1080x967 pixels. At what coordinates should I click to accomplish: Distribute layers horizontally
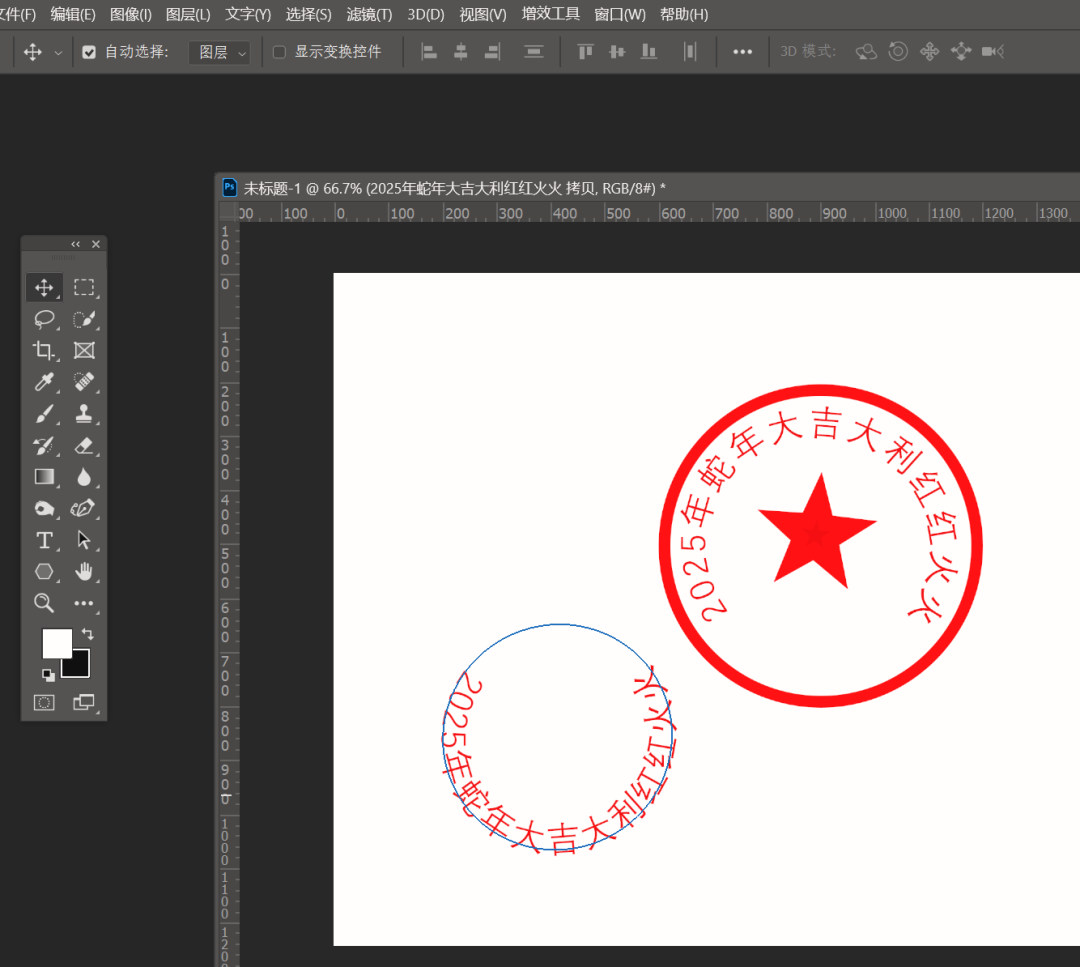pyautogui.click(x=690, y=52)
